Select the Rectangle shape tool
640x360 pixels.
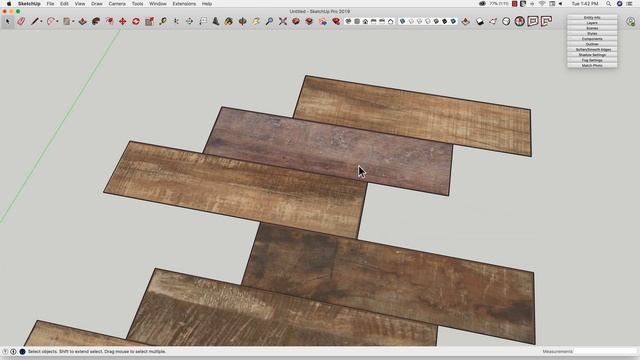(x=67, y=21)
